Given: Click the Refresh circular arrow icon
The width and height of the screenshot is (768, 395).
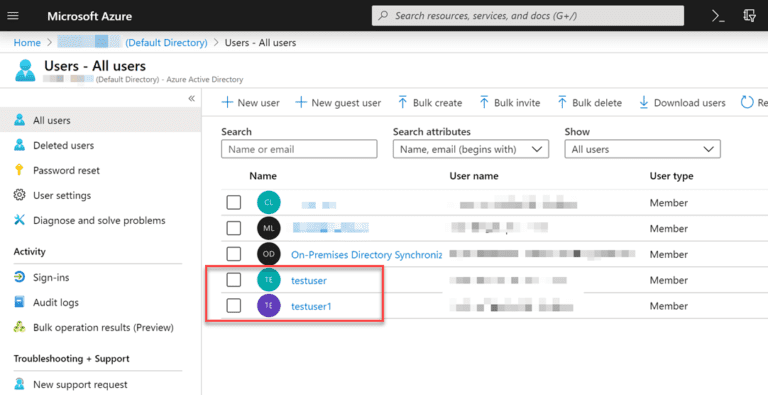Looking at the screenshot, I should click(x=746, y=102).
